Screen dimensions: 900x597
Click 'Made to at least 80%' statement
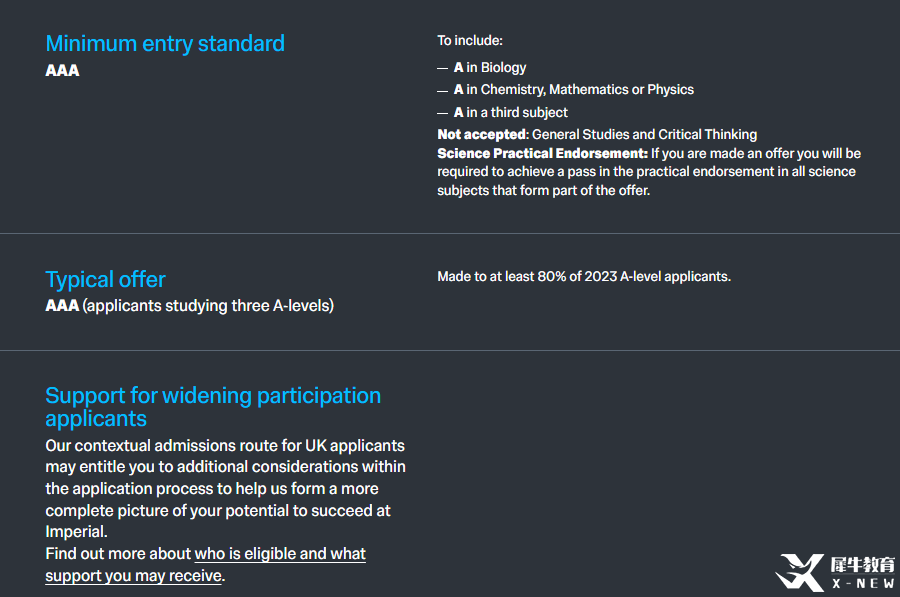pyautogui.click(x=584, y=277)
